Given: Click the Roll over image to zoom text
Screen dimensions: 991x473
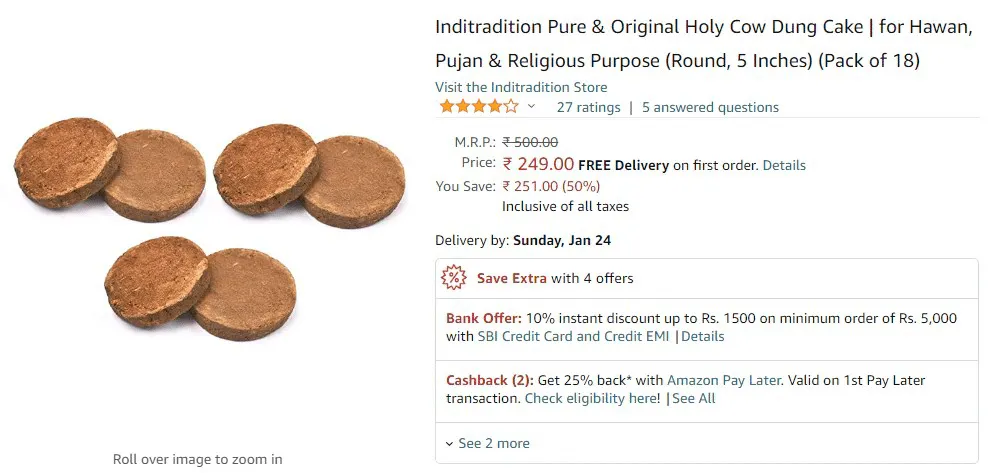Looking at the screenshot, I should [197, 459].
